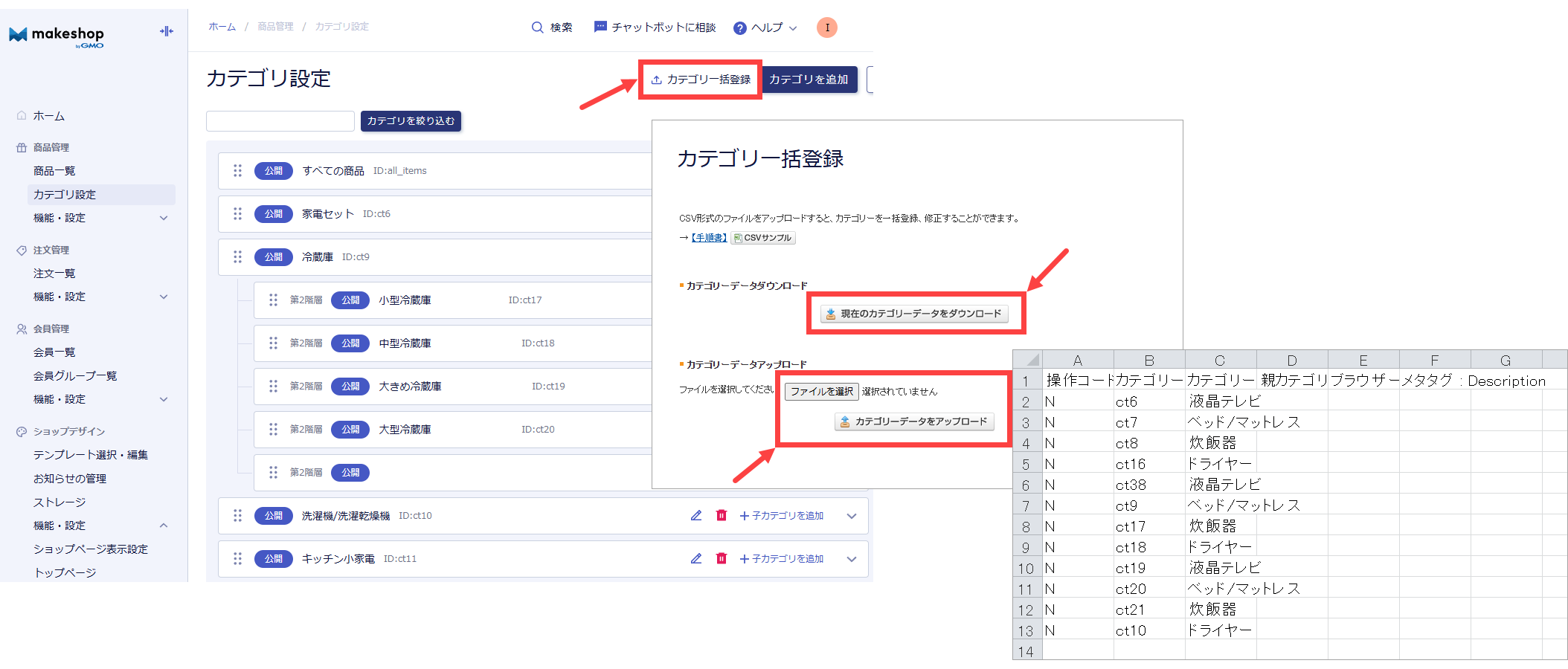This screenshot has width=1568, height=669.
Task: Click the sidebar collapse icon beside makeshop logo
Action: [x=167, y=31]
